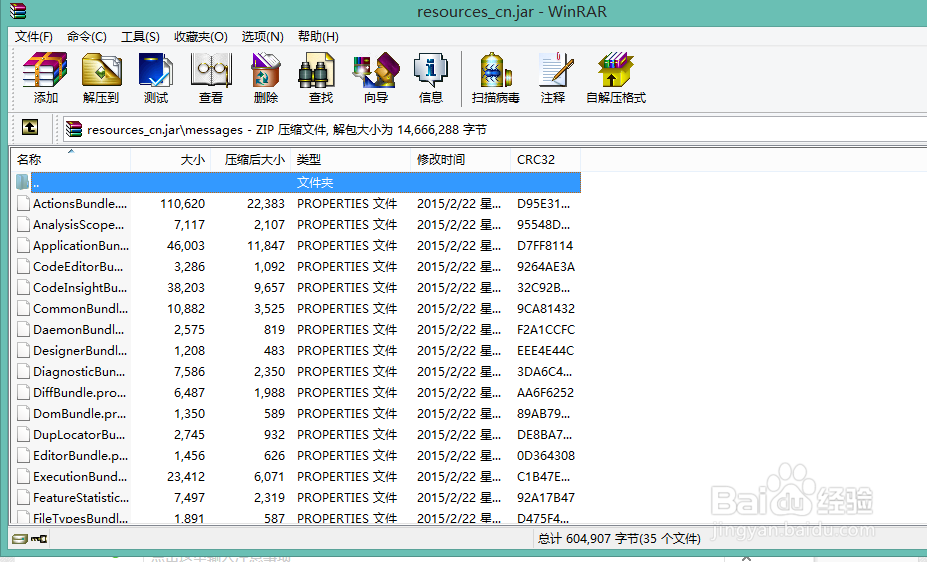Click the archive path address field
The width and height of the screenshot is (927, 562).
click(x=494, y=129)
